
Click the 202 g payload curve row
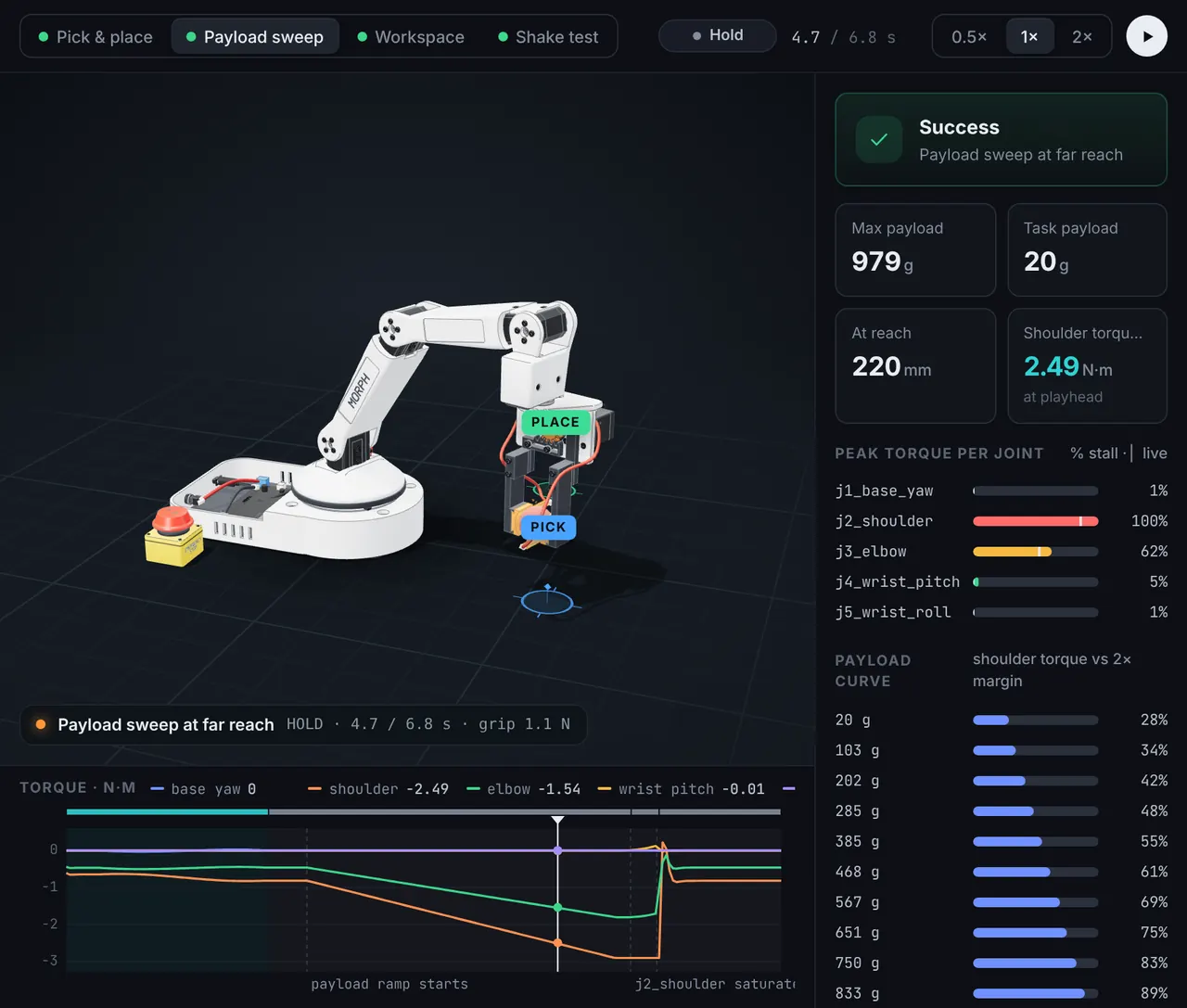(1002, 781)
